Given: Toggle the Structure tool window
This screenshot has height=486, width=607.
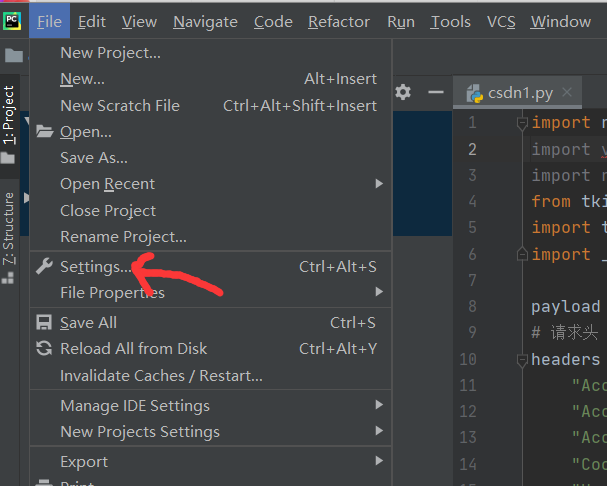Looking at the screenshot, I should pos(9,228).
